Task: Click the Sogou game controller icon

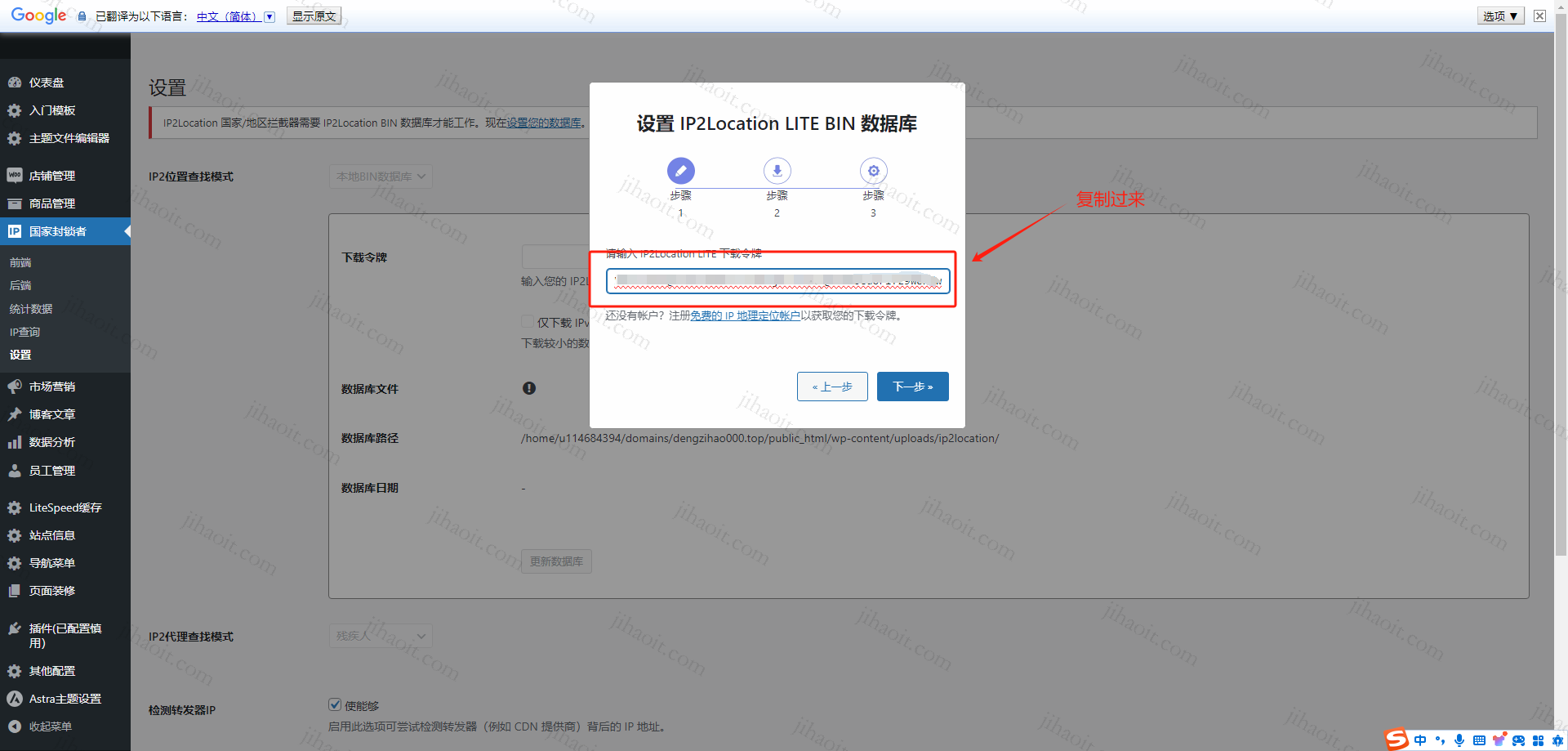Action: 1518,740
